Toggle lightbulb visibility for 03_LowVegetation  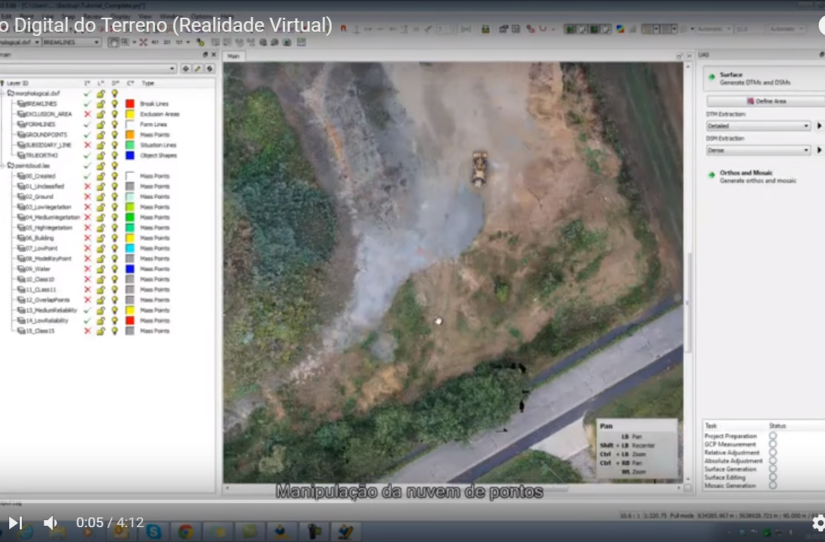click(115, 207)
